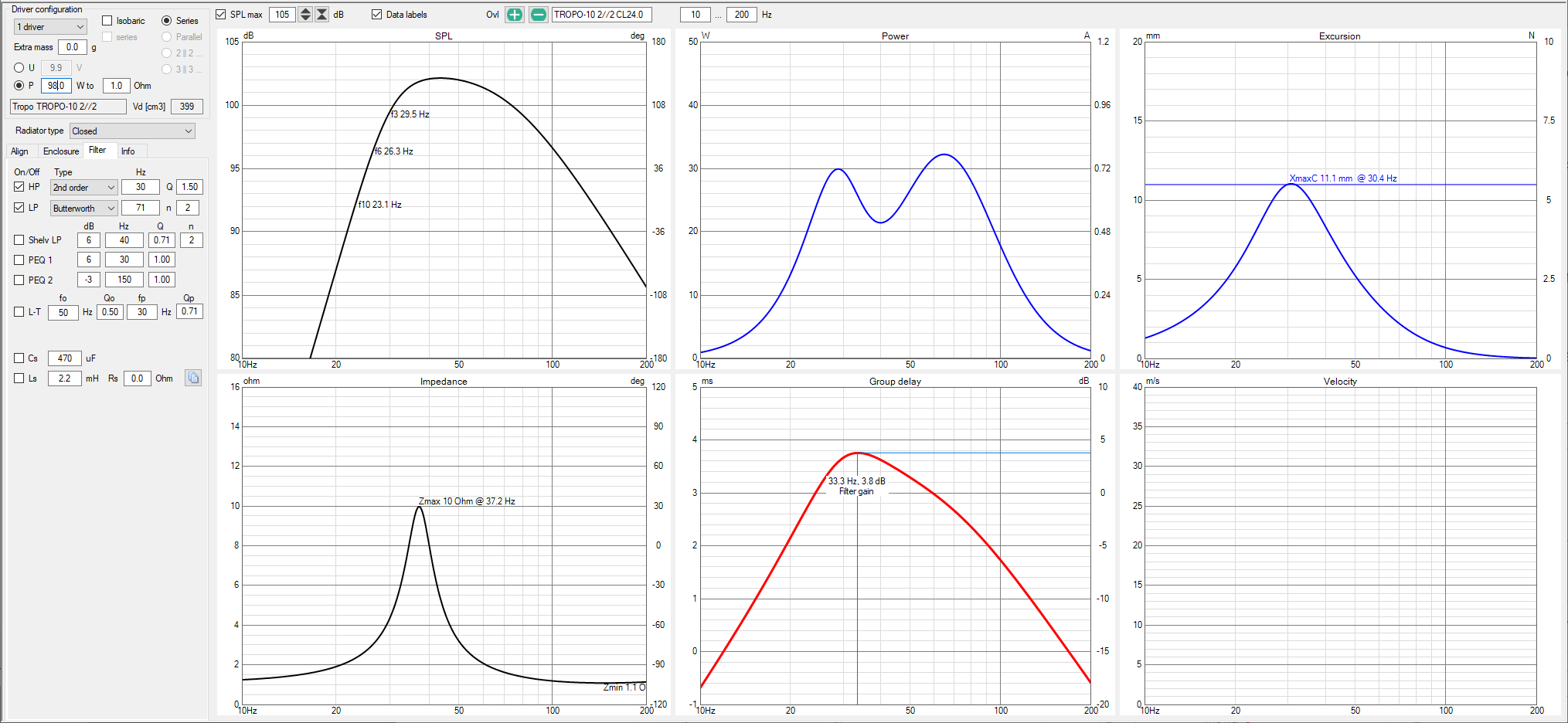Click the Shelv LP frequency field 40

[x=124, y=240]
